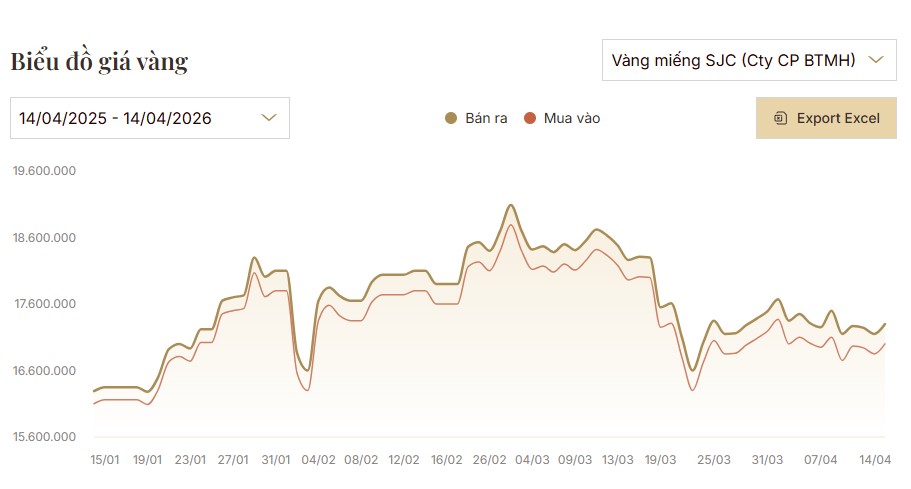Screen dimensions: 911x489
Task: Click the 15.600.000 y-axis baseline label
Action: coord(44,438)
